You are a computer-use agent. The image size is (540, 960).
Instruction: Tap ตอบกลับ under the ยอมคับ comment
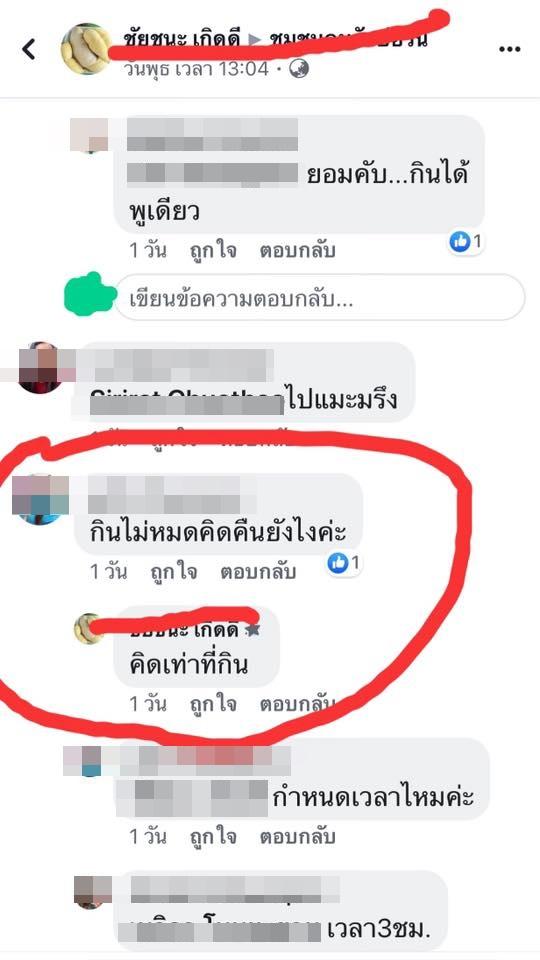298,250
